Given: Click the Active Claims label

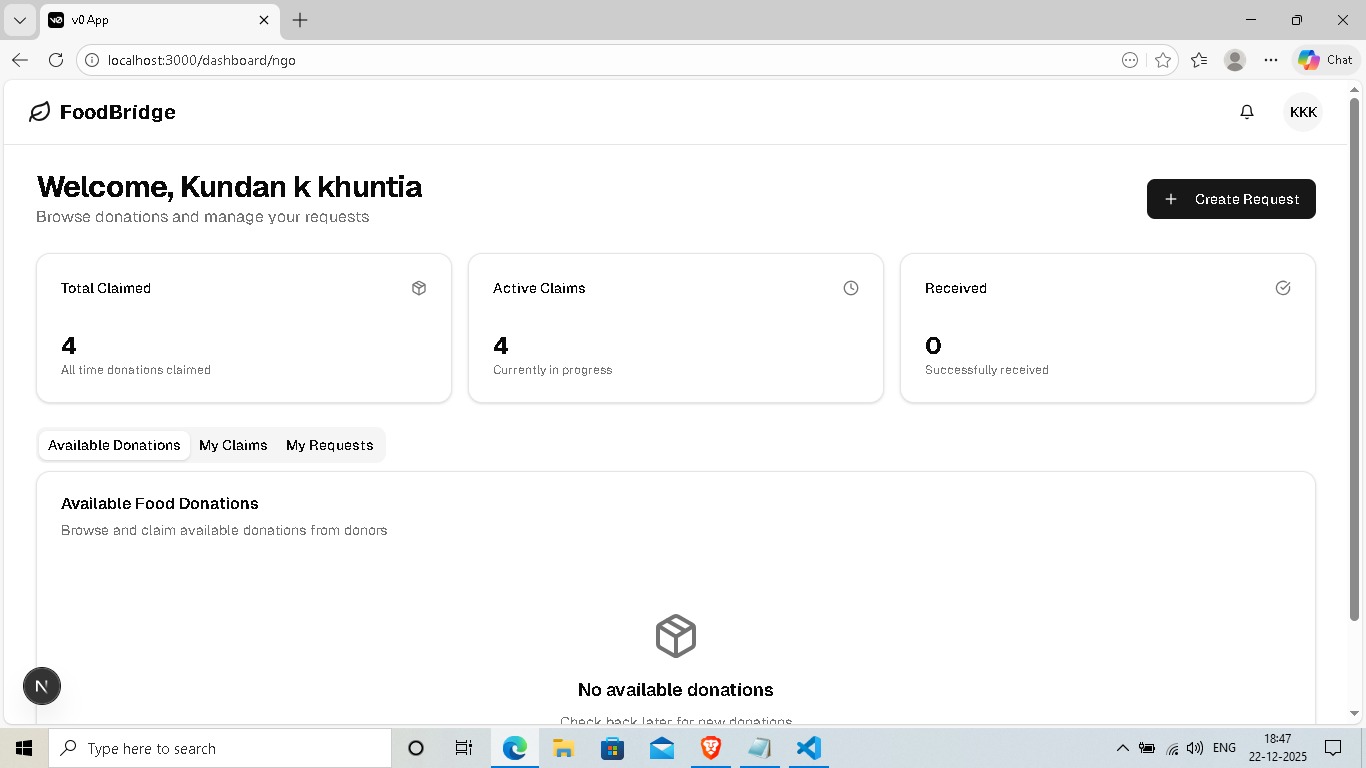Looking at the screenshot, I should [x=539, y=288].
